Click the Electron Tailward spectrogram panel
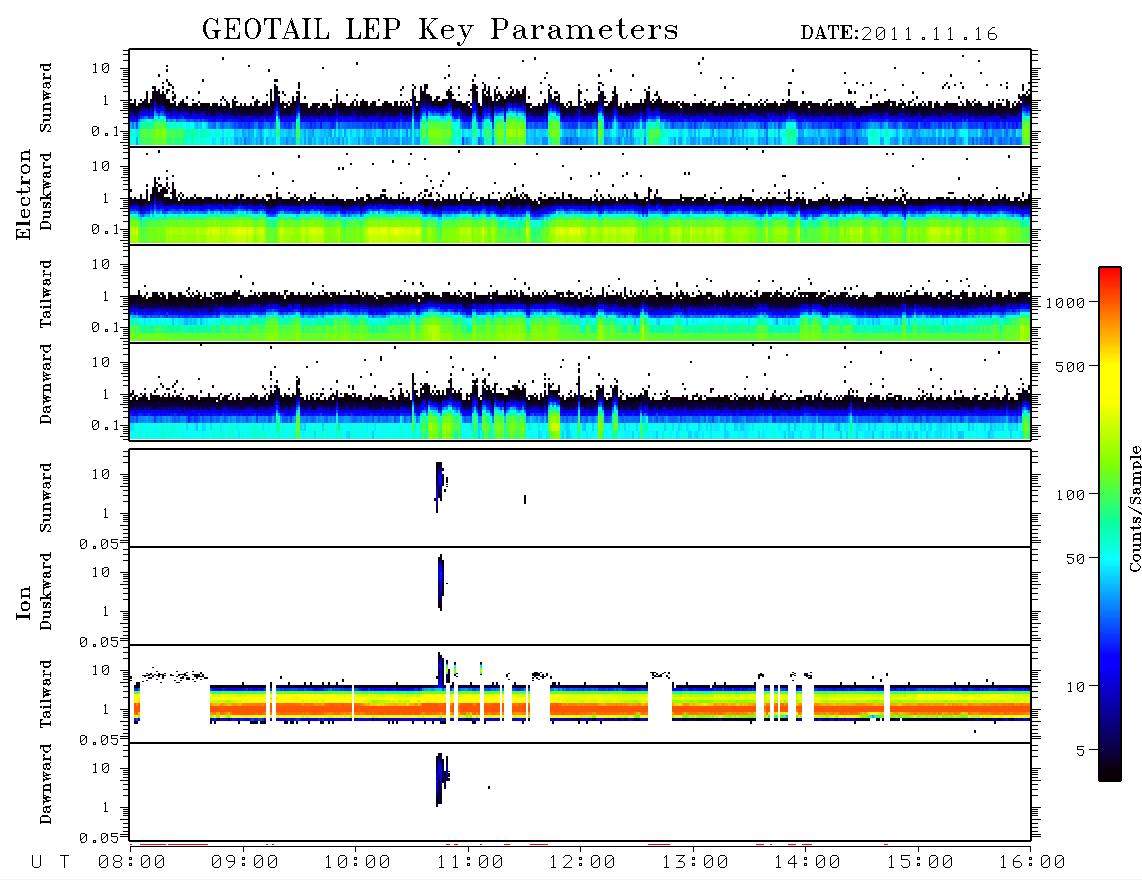 (580, 294)
